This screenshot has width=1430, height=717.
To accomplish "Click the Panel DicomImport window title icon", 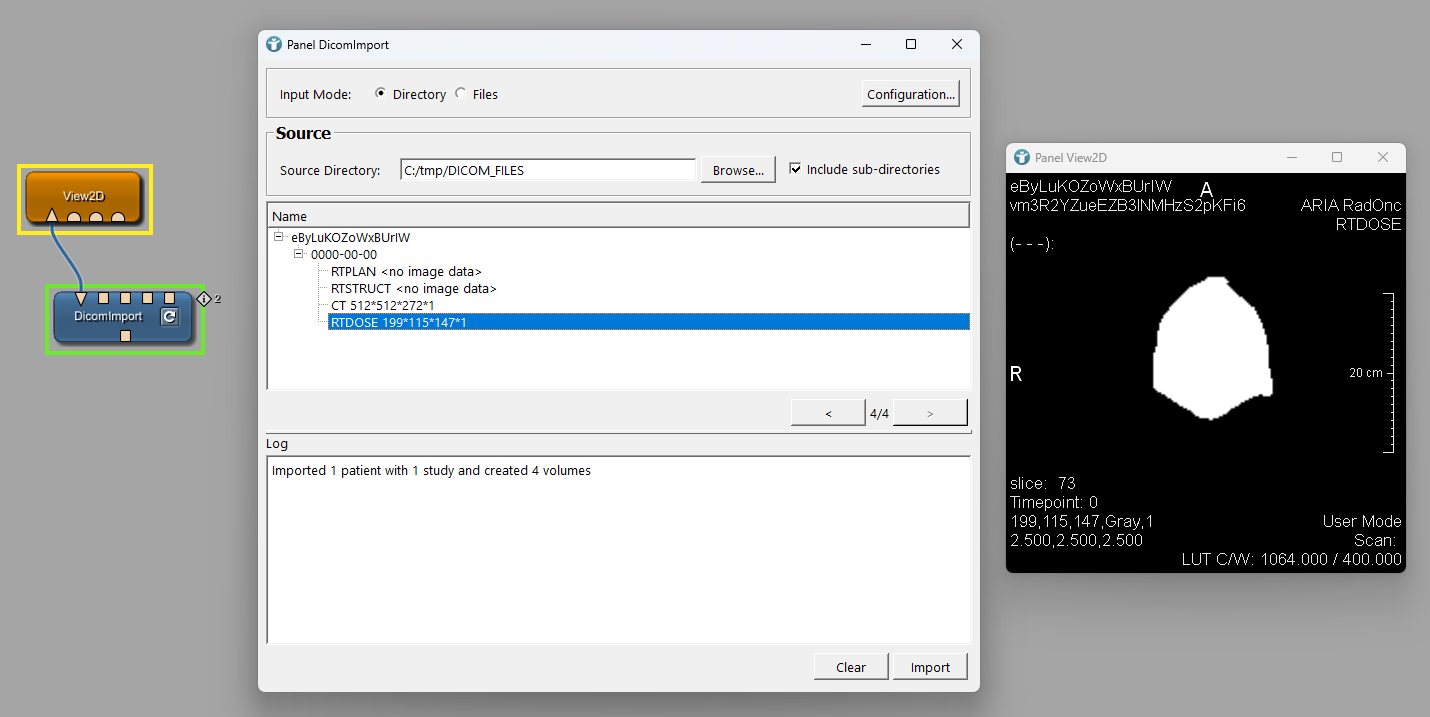I will coord(274,44).
